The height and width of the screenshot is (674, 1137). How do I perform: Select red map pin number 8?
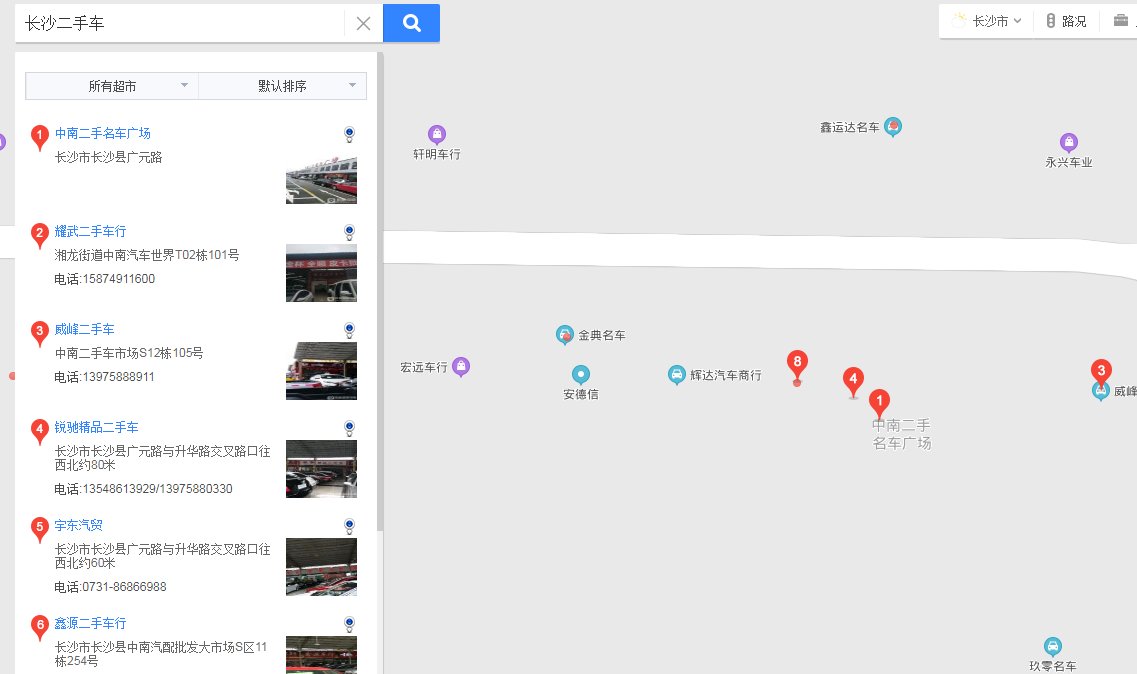click(797, 363)
